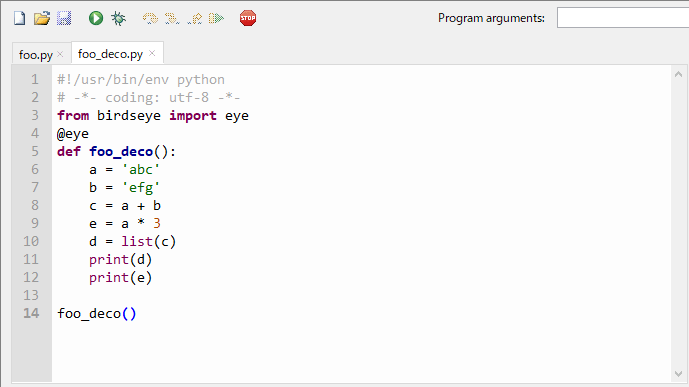Switch to the foo.py tab
The width and height of the screenshot is (689, 387).
pos(36,54)
